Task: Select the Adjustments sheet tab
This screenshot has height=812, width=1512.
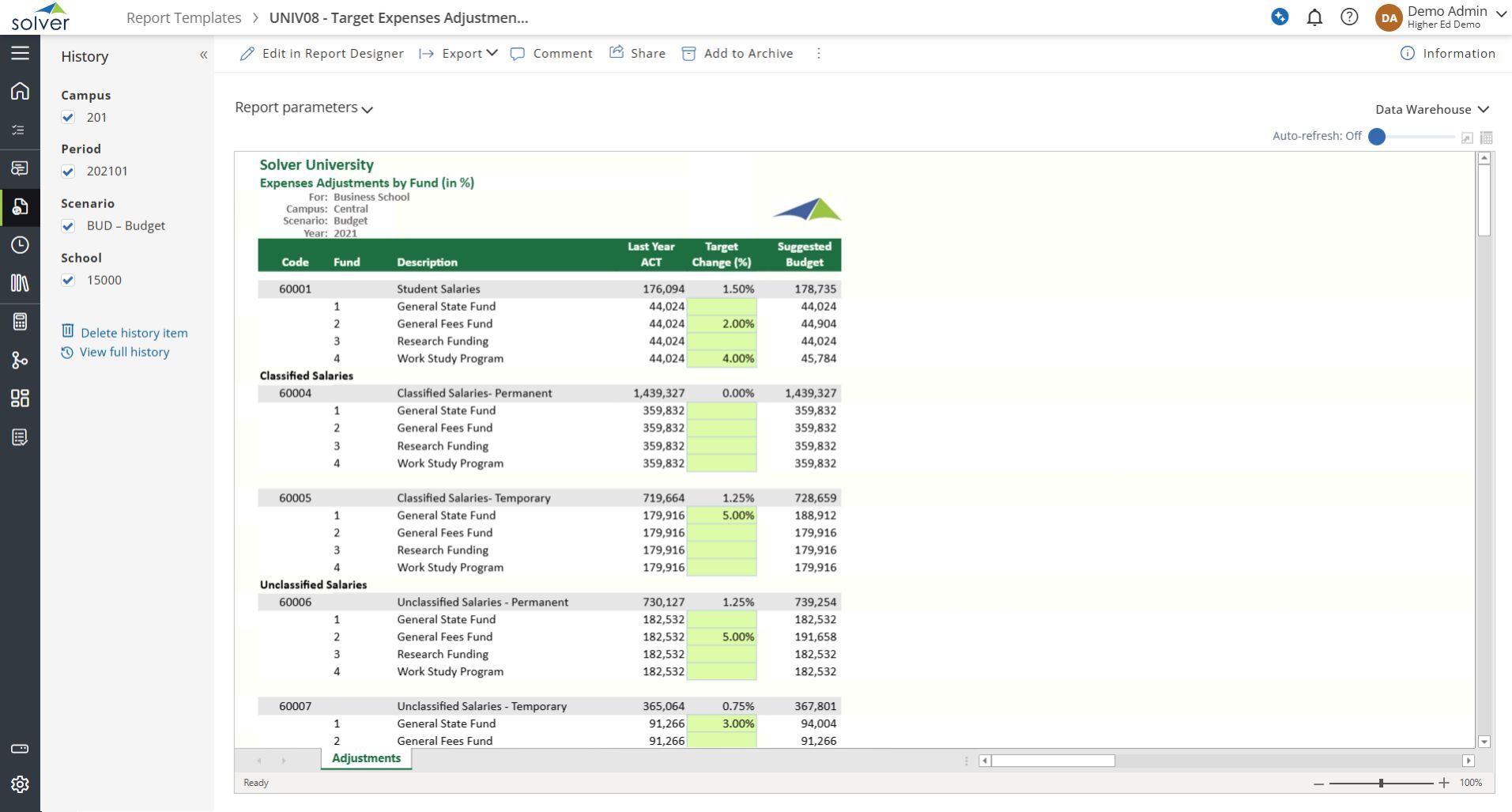Action: click(x=366, y=758)
